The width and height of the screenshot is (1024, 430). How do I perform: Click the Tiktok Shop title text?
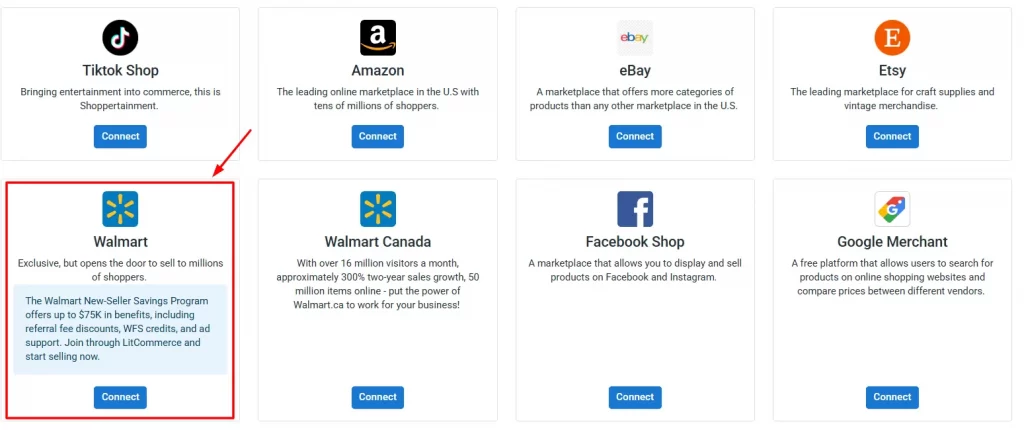coord(120,71)
